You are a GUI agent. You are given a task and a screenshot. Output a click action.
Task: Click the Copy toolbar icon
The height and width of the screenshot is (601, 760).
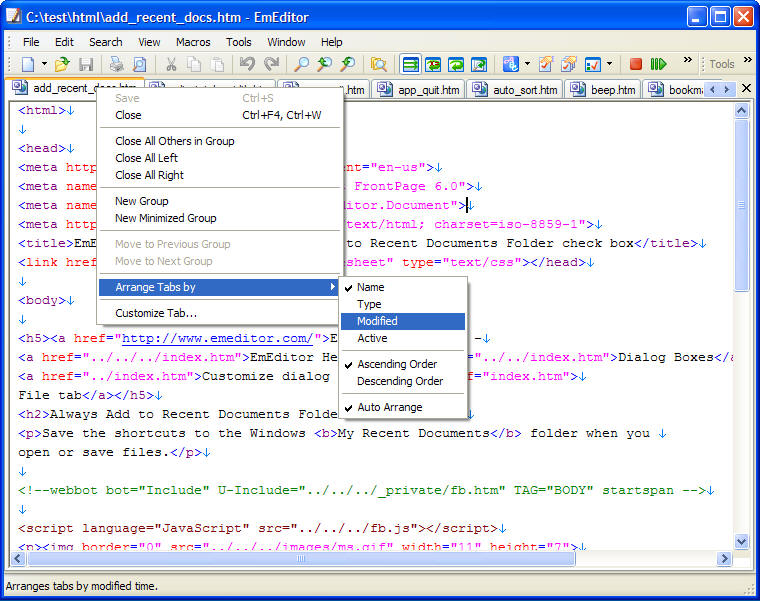pos(194,64)
